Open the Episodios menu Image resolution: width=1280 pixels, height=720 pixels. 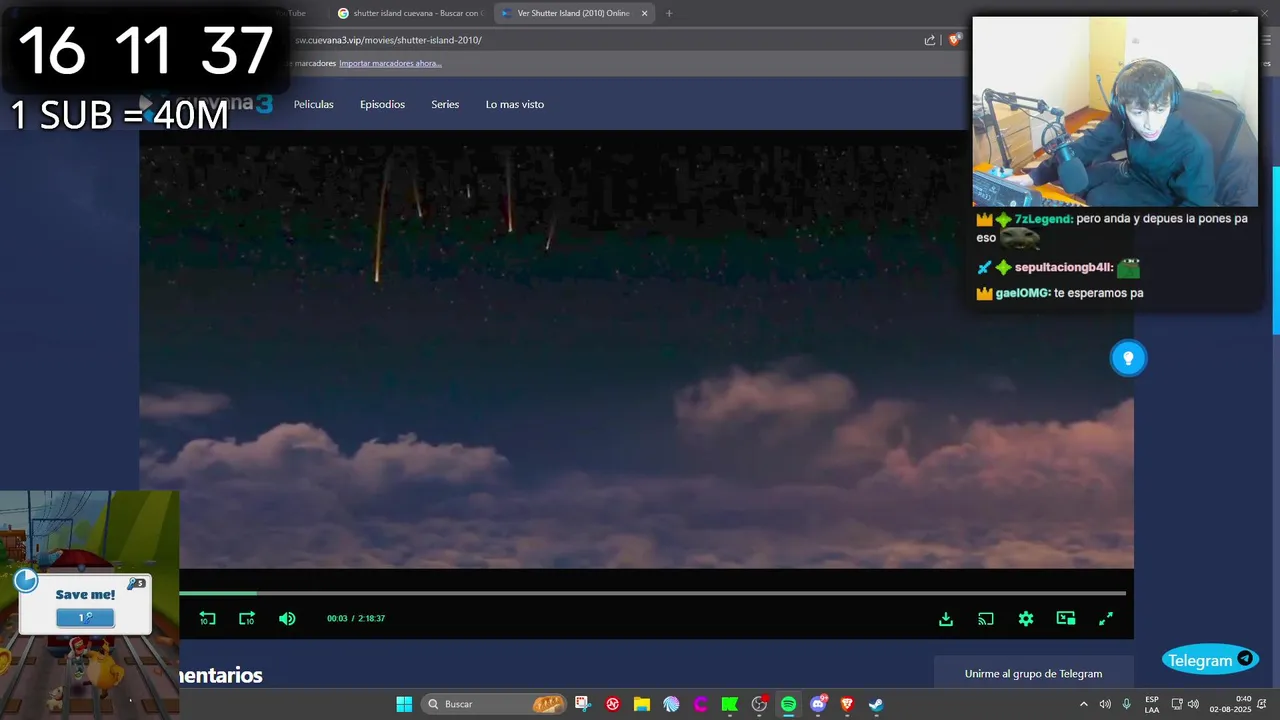tap(382, 104)
